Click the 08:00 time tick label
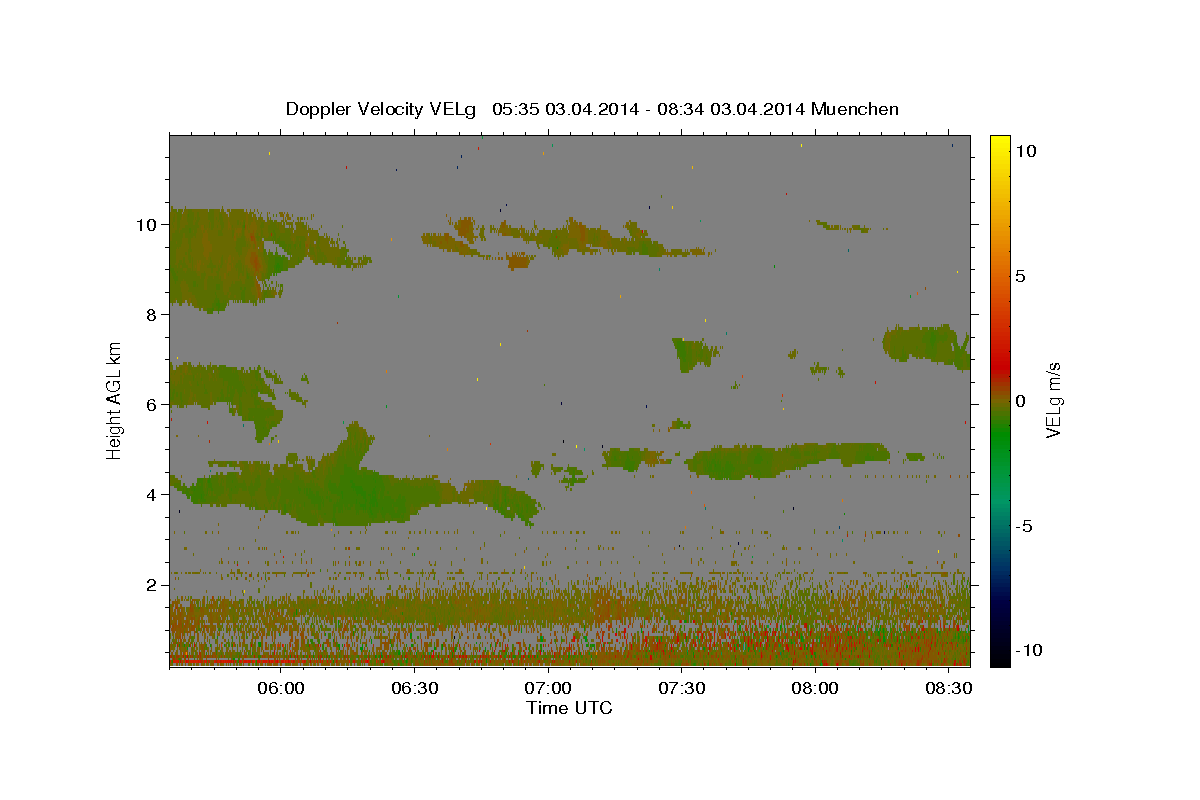 tap(815, 688)
